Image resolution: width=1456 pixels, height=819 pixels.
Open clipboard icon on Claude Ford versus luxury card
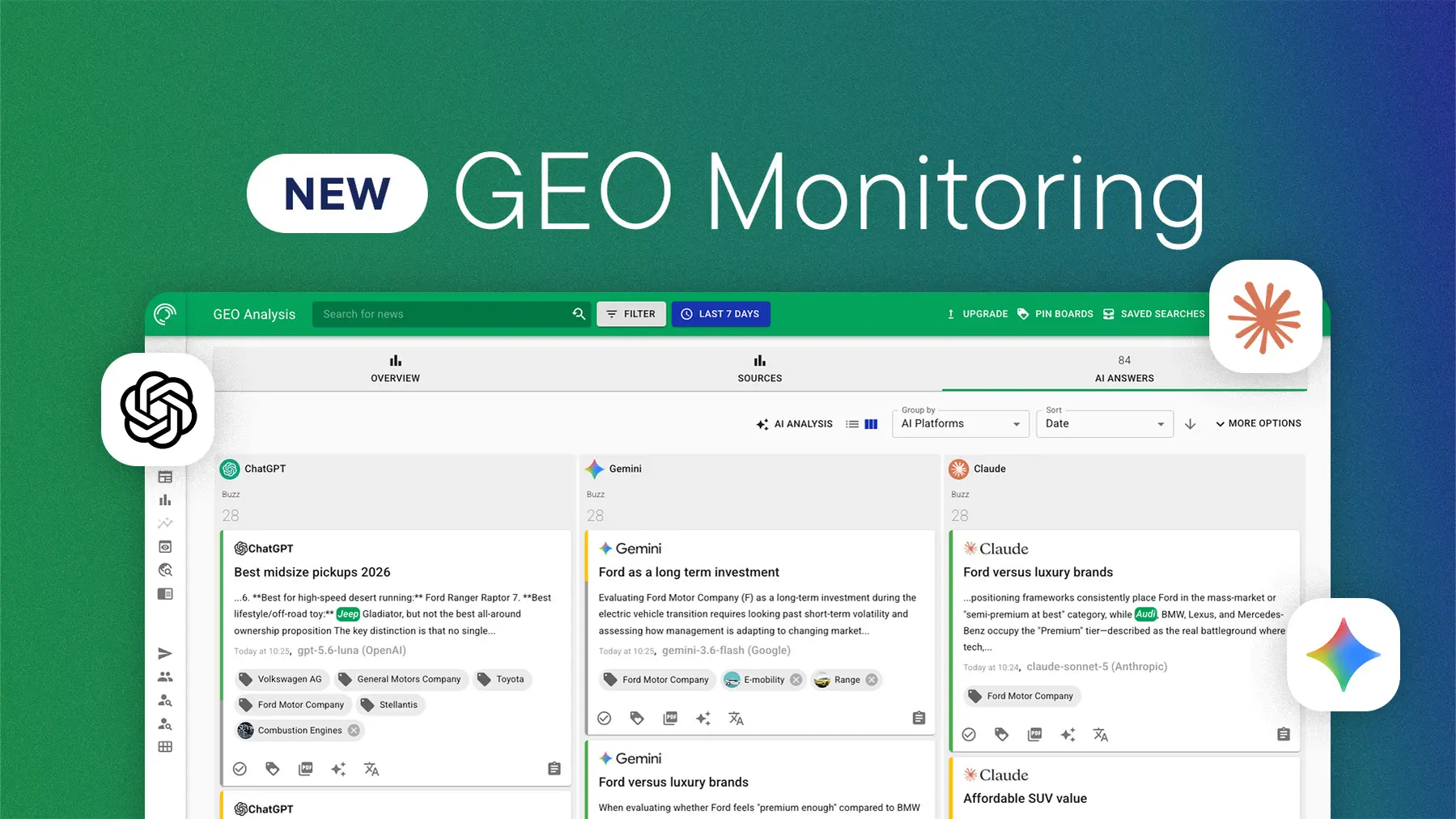point(1284,735)
